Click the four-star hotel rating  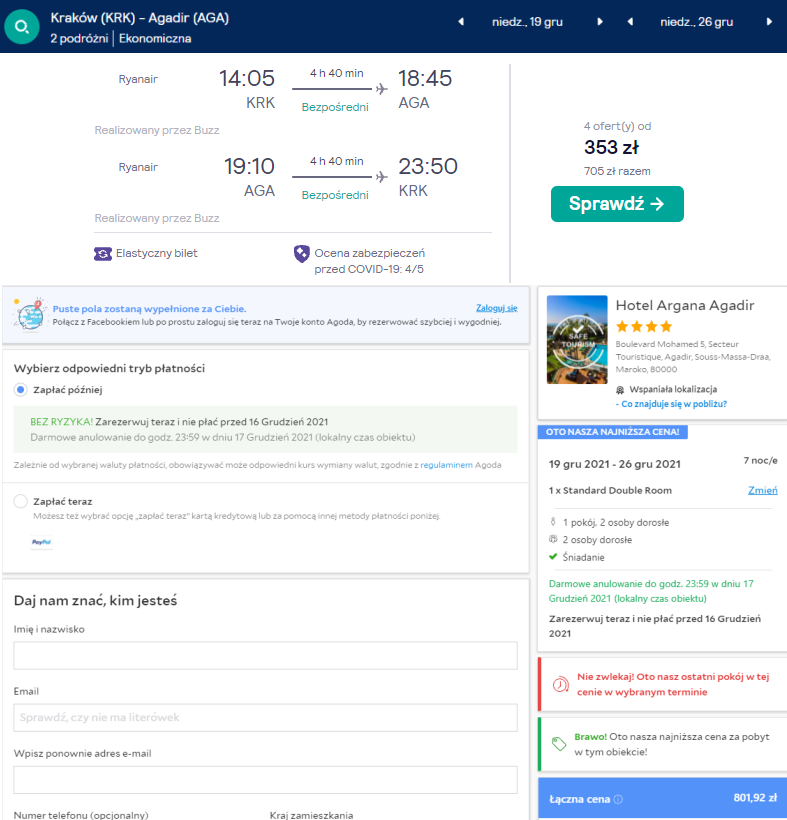[644, 327]
